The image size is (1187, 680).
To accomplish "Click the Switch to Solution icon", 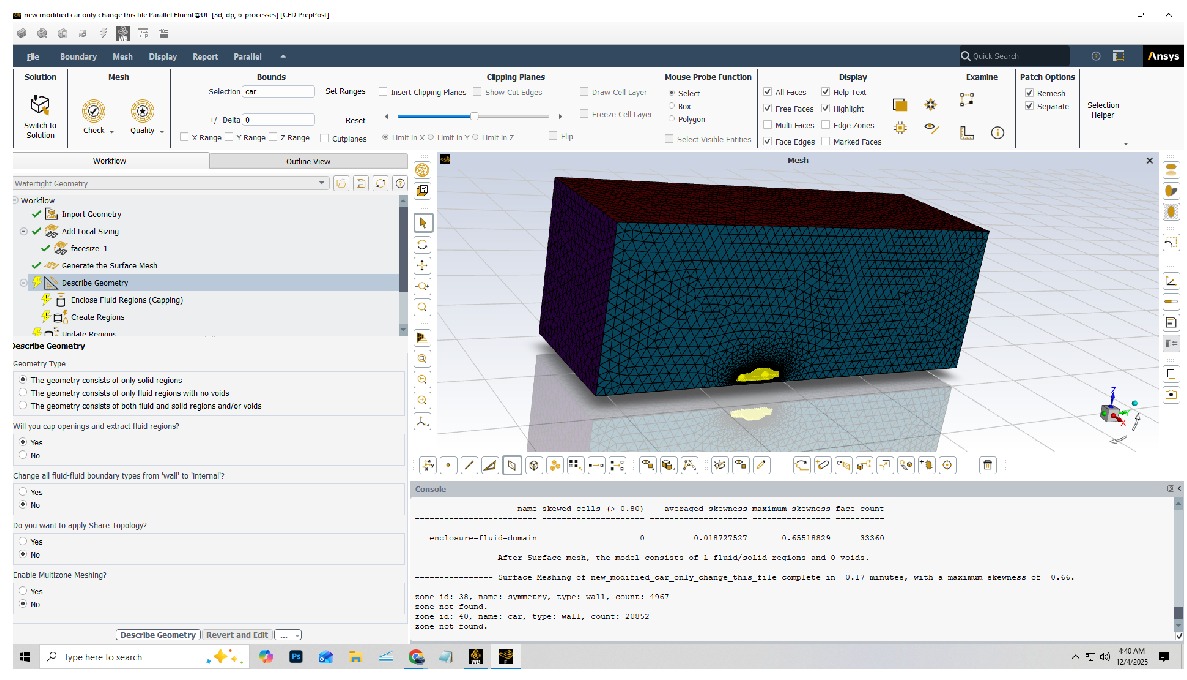I will (x=39, y=104).
